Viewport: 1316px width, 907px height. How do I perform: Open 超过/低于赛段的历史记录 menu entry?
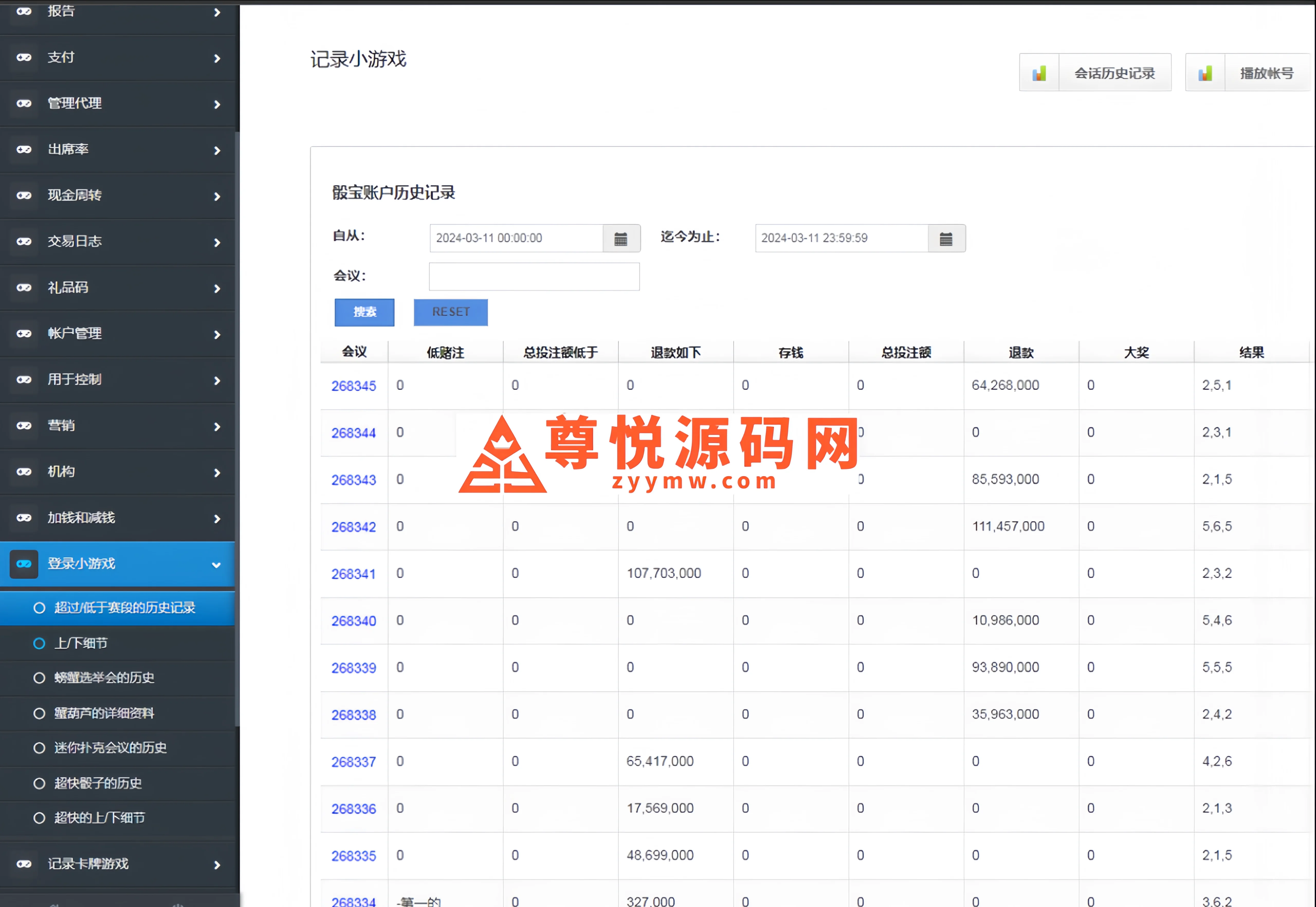tap(124, 608)
